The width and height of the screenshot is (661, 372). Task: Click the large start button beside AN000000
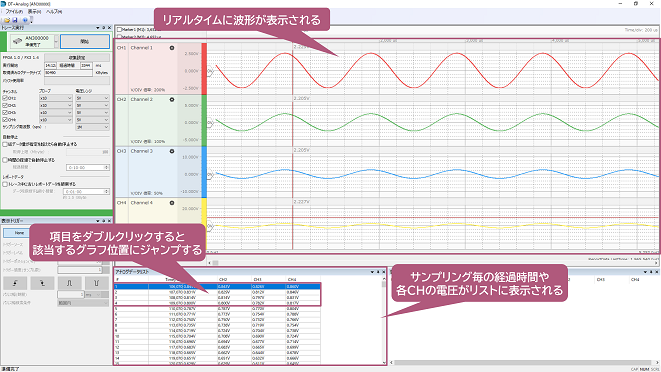tap(85, 41)
